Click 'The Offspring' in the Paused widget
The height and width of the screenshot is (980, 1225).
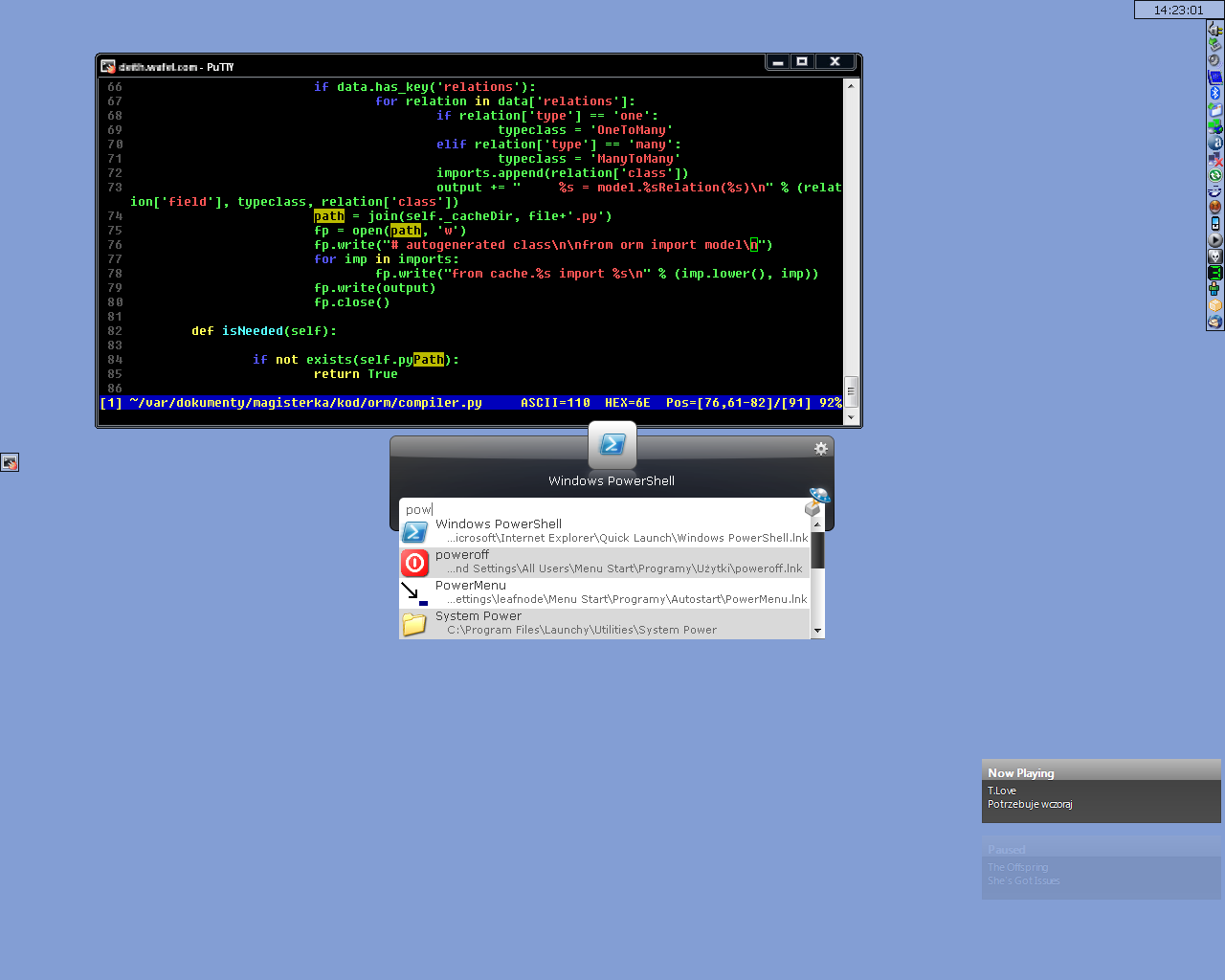click(x=1017, y=867)
